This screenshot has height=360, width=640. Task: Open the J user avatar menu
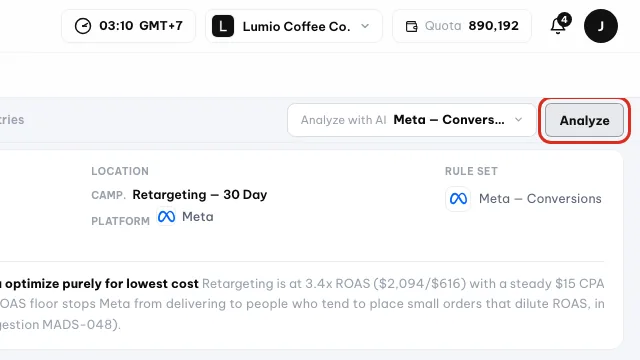[601, 26]
